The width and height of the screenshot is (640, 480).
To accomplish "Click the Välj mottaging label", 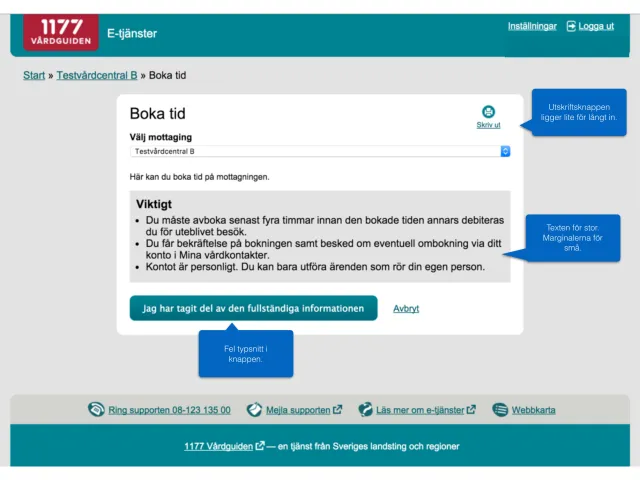I will (161, 137).
